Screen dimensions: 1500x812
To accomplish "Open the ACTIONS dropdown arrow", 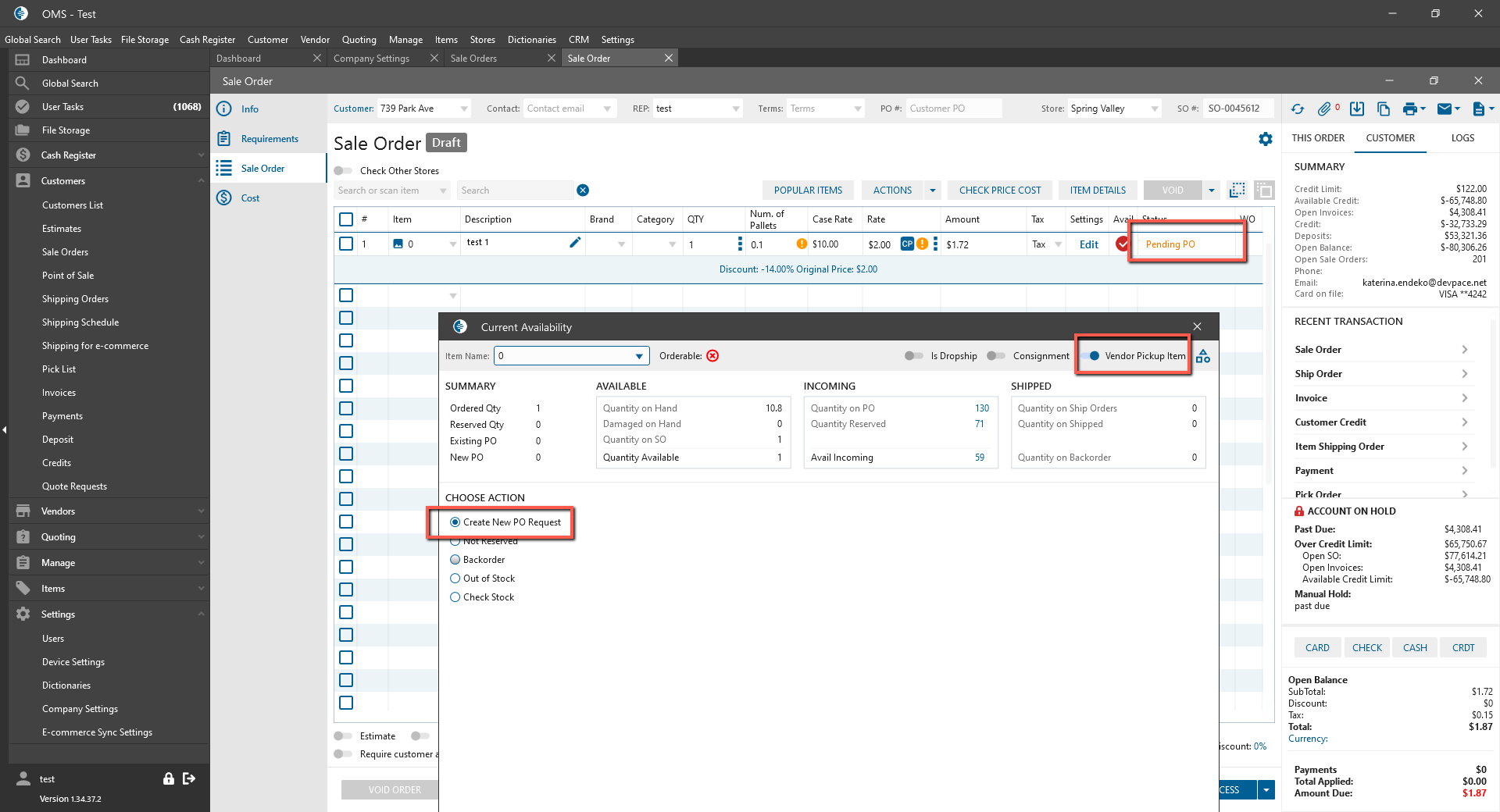I will pos(932,191).
